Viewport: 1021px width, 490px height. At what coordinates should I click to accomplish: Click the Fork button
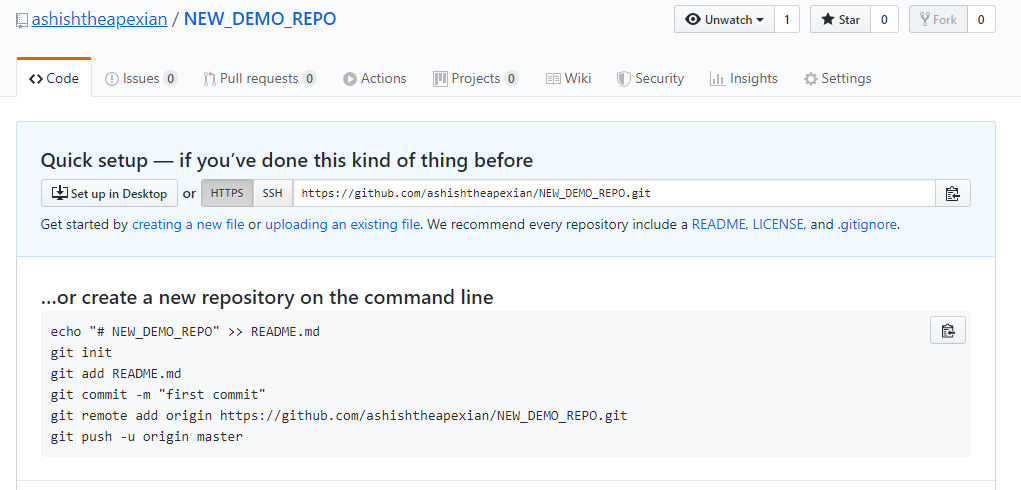pyautogui.click(x=938, y=20)
